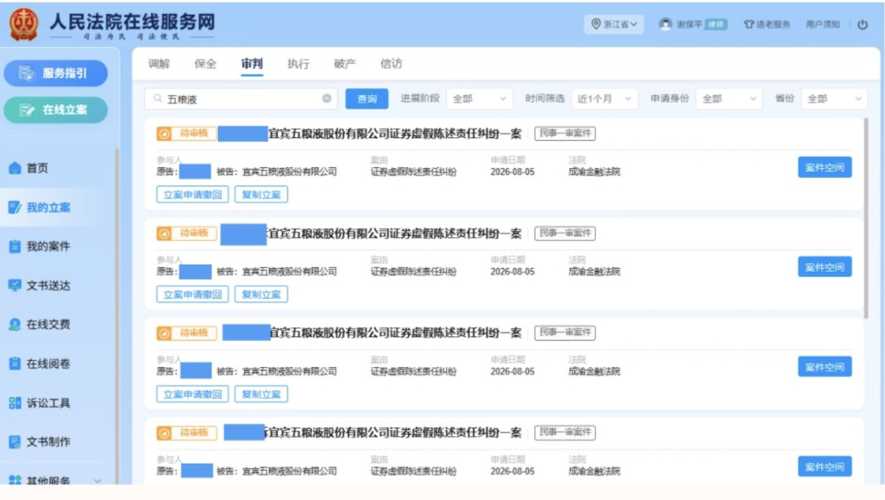
Task: Open the 省份 dropdown at the filter row's end
Action: point(834,99)
